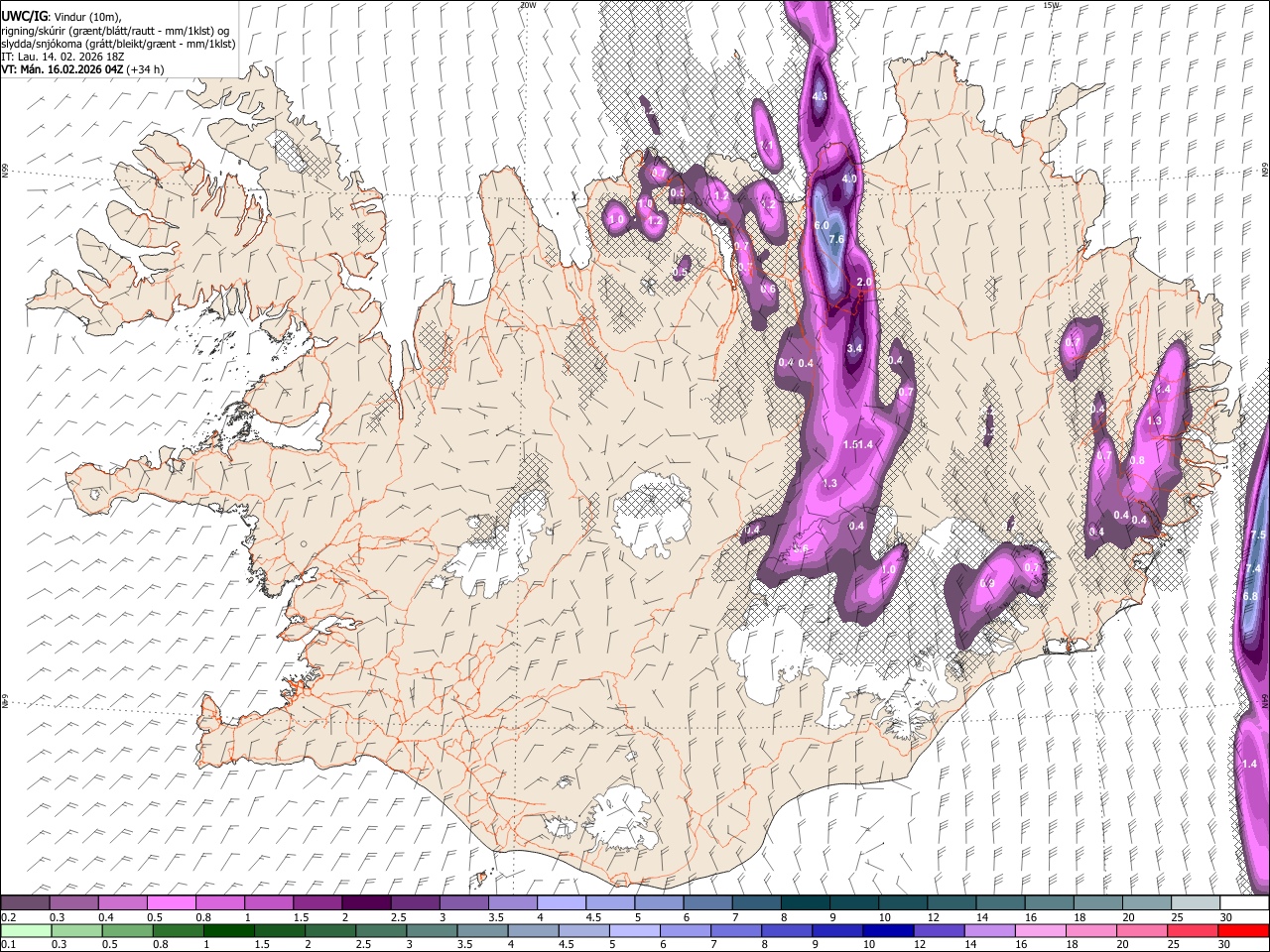Pick the darkest purple 2 swatch on snow scale
Screen dimensions: 1270x952
pos(365,902)
